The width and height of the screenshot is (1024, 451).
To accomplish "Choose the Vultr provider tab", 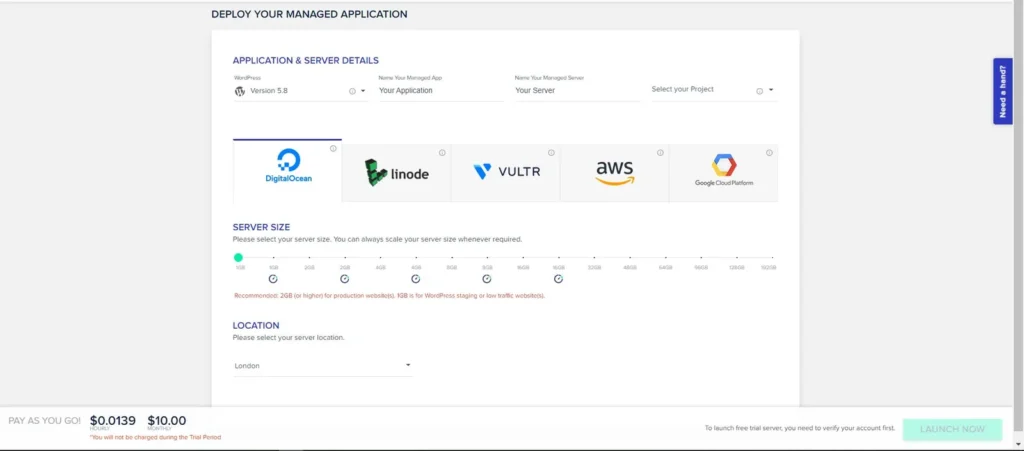I will [x=505, y=173].
